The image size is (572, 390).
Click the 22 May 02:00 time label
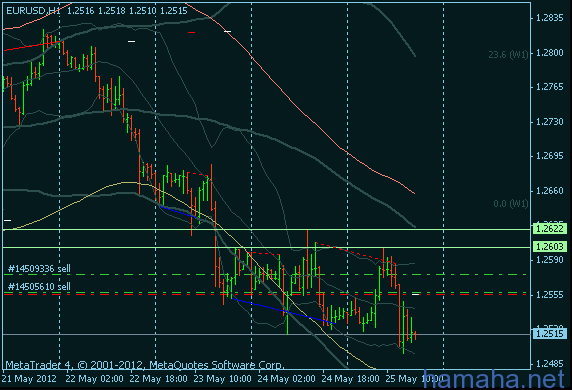[x=94, y=379]
